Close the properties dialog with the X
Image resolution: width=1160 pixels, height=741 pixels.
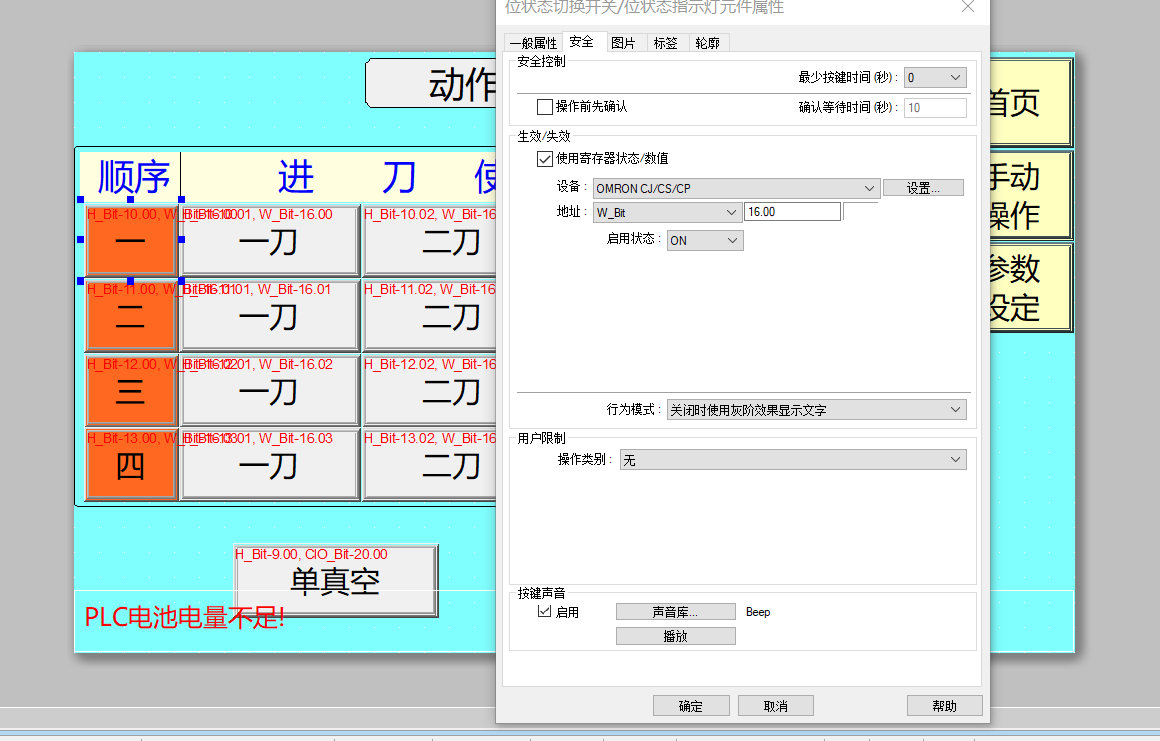[x=967, y=8]
